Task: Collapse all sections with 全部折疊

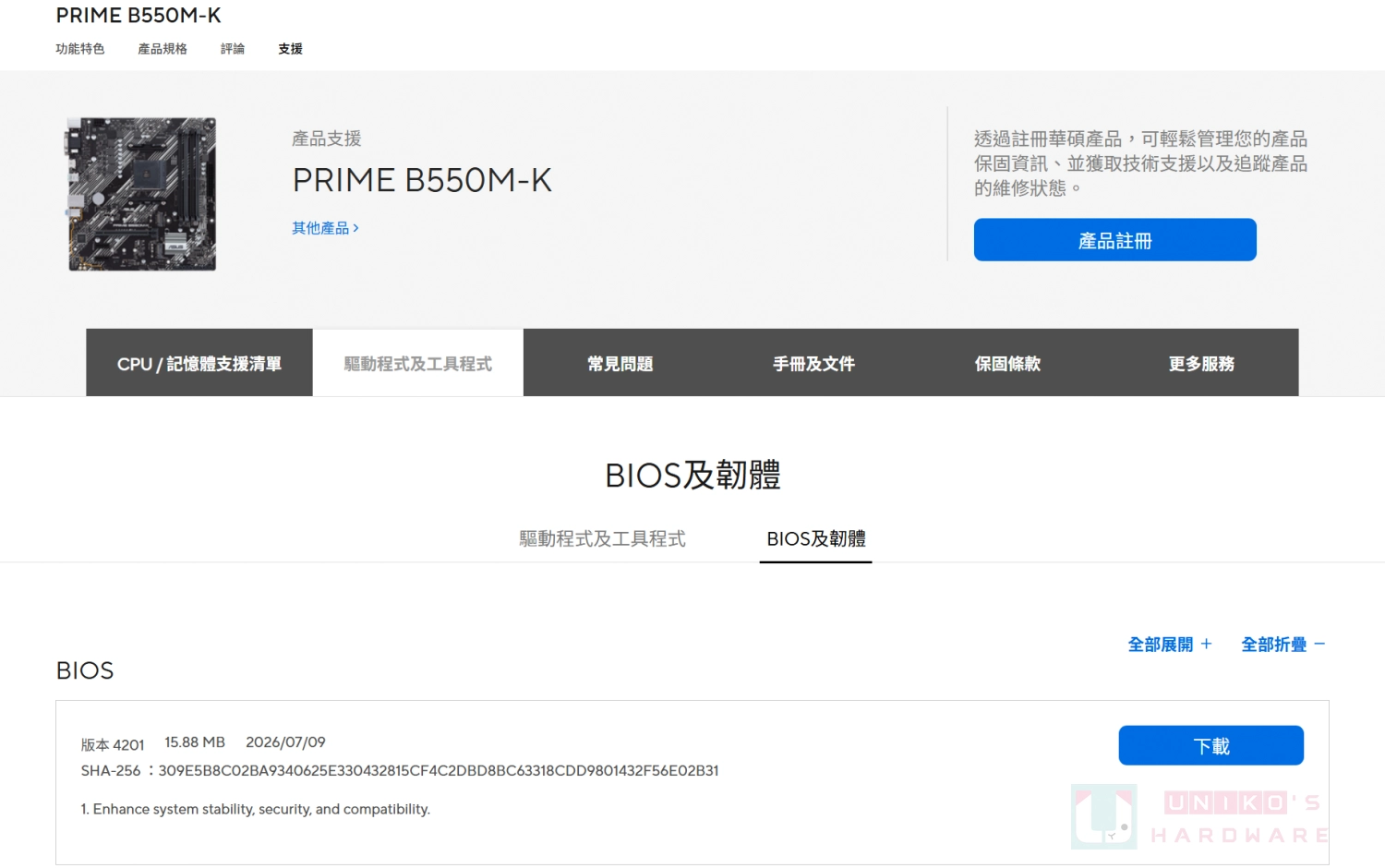Action: [x=1283, y=645]
